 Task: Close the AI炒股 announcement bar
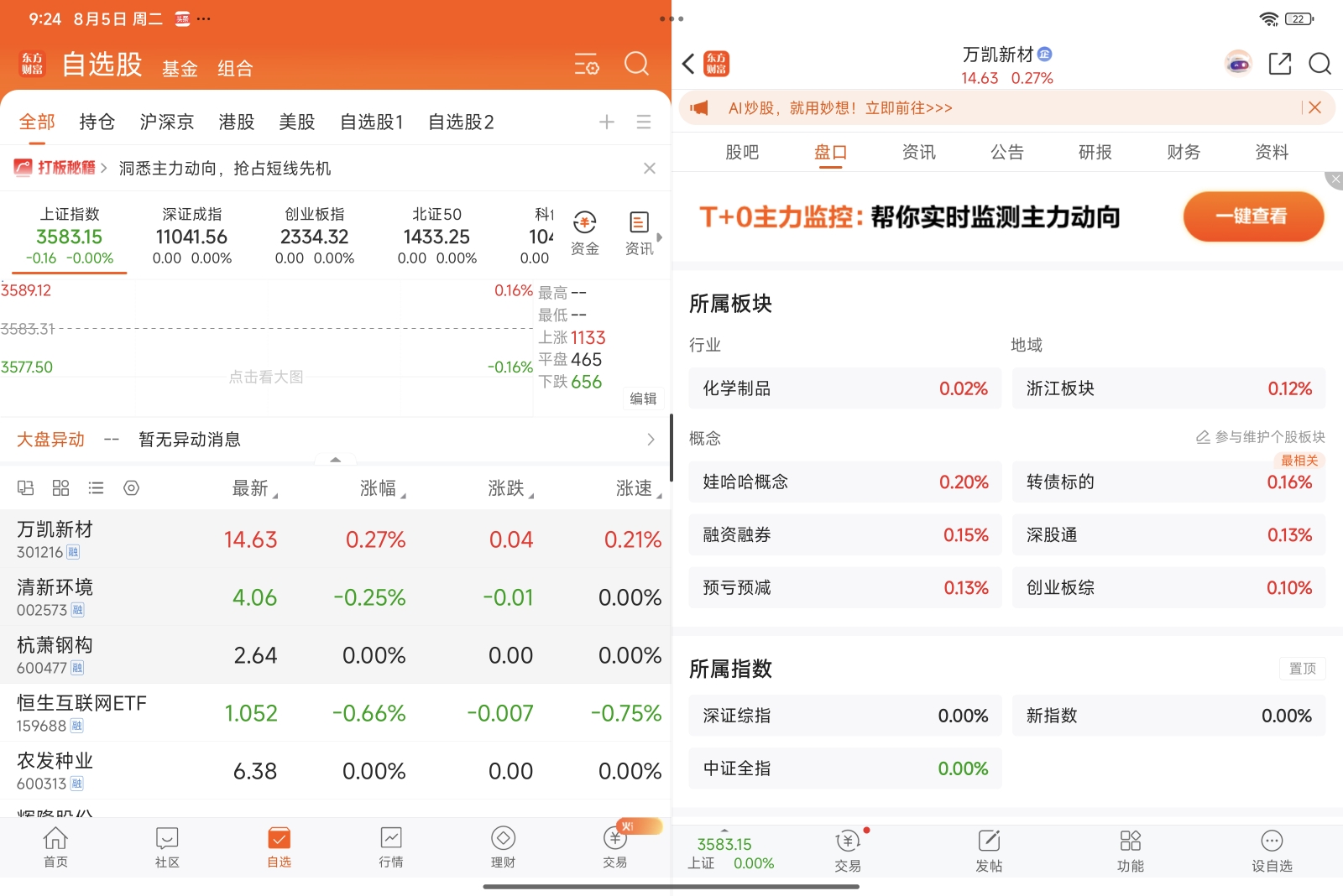(x=1315, y=107)
